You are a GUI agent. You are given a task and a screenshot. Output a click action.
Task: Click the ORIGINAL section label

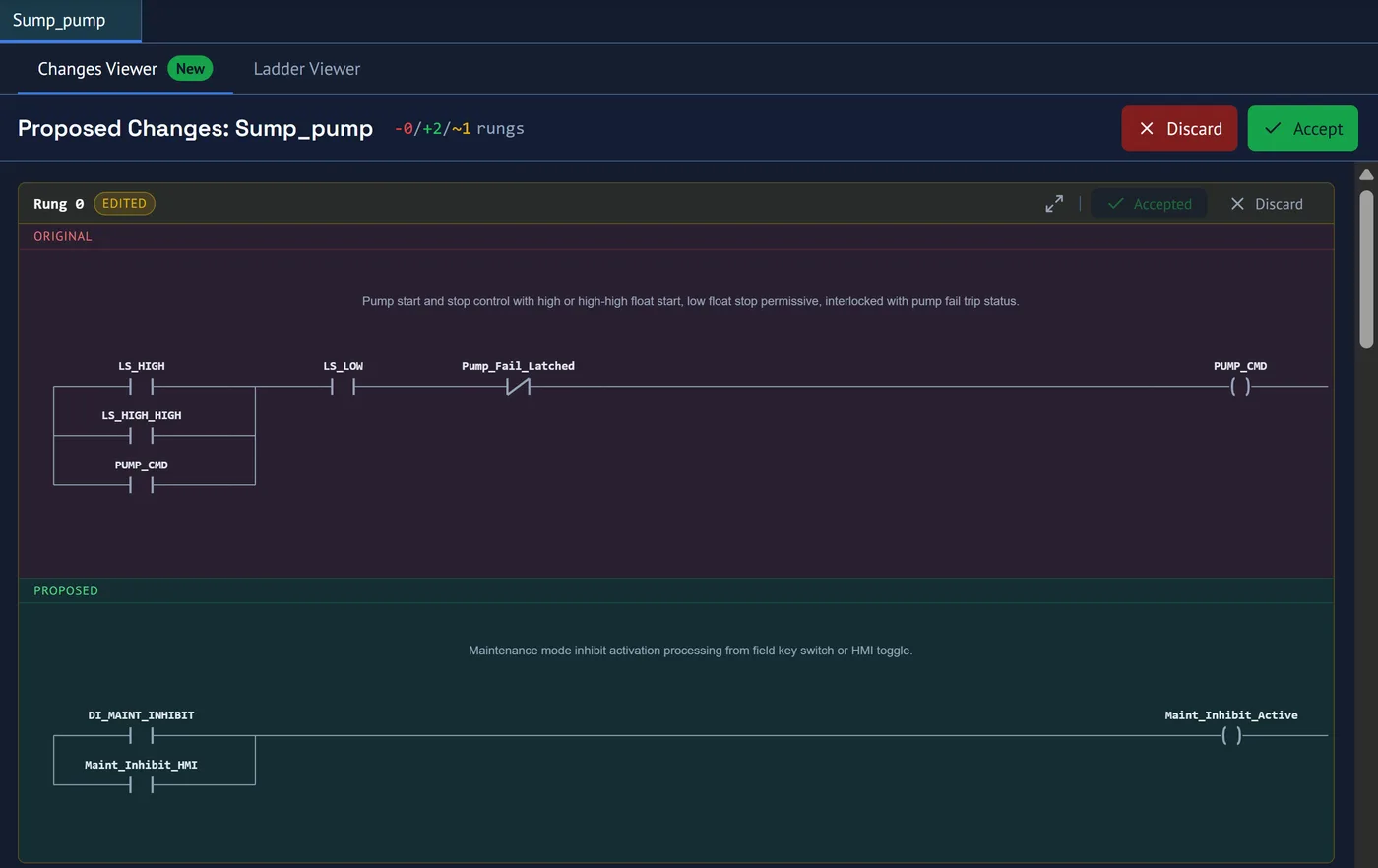[63, 236]
